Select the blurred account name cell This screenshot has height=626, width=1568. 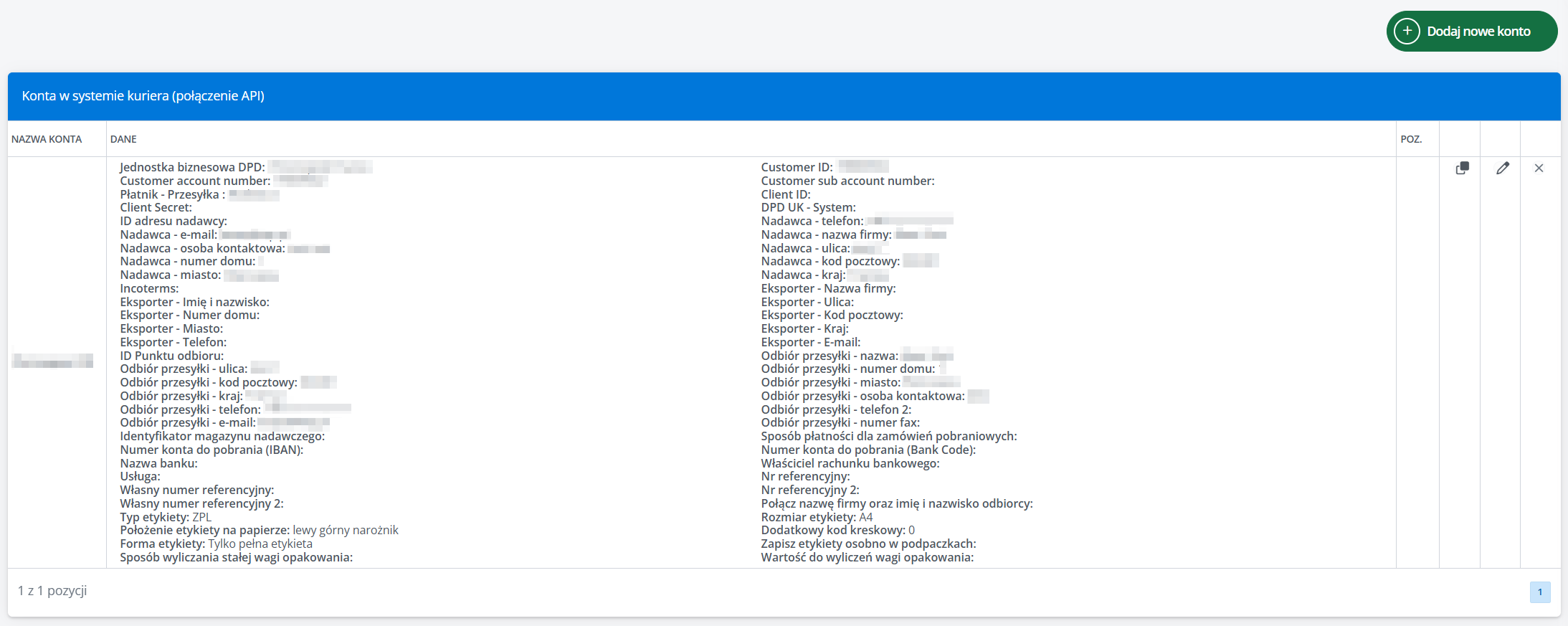[52, 361]
